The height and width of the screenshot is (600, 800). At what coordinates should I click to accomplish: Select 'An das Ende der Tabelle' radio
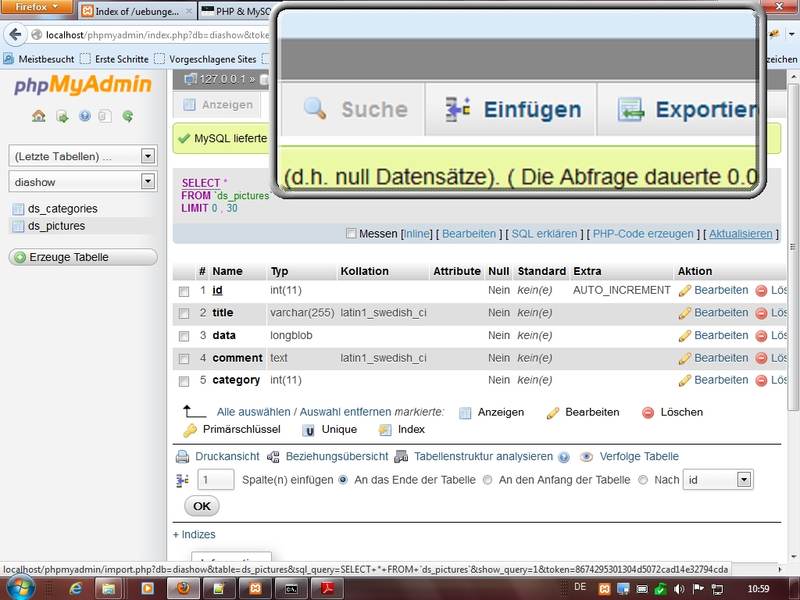[x=343, y=480]
